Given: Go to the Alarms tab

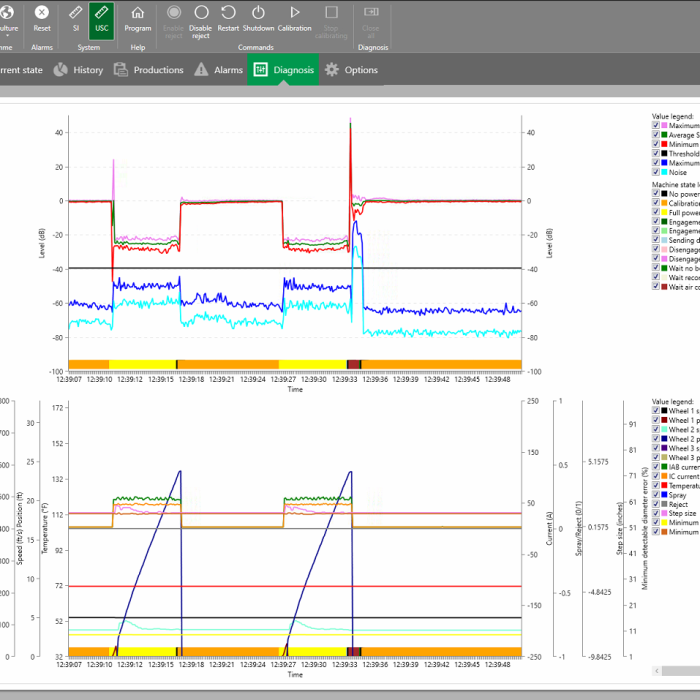Looking at the screenshot, I should (x=219, y=70).
